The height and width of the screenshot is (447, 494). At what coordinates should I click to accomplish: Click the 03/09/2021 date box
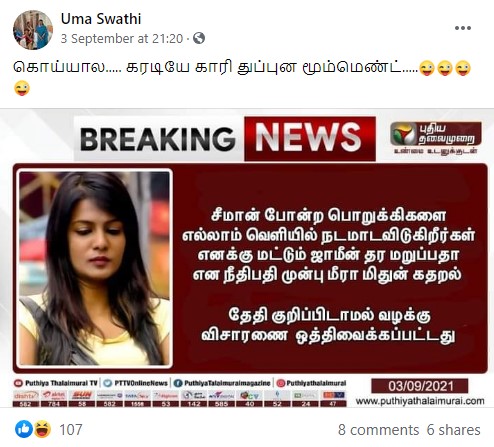pyautogui.click(x=420, y=386)
